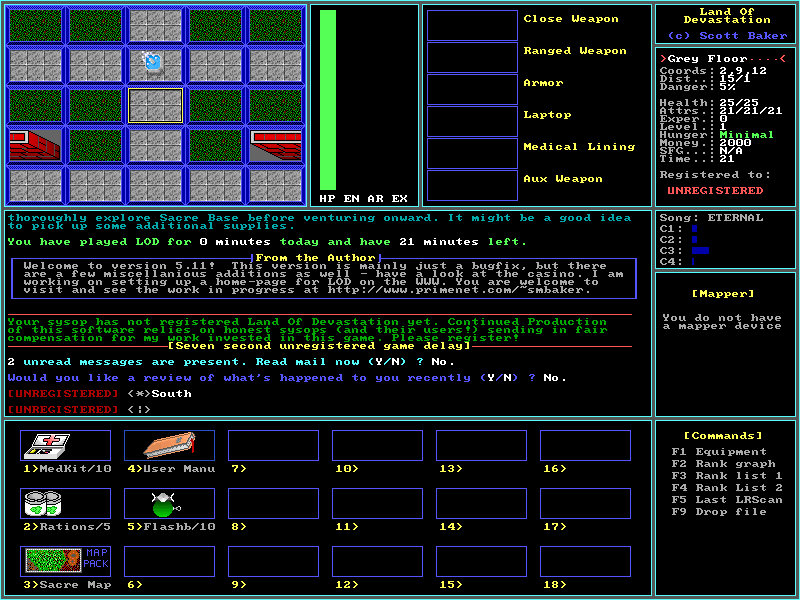The image size is (800, 600).
Task: Choose the F3 Rank list 1 command
Action: [x=727, y=476]
